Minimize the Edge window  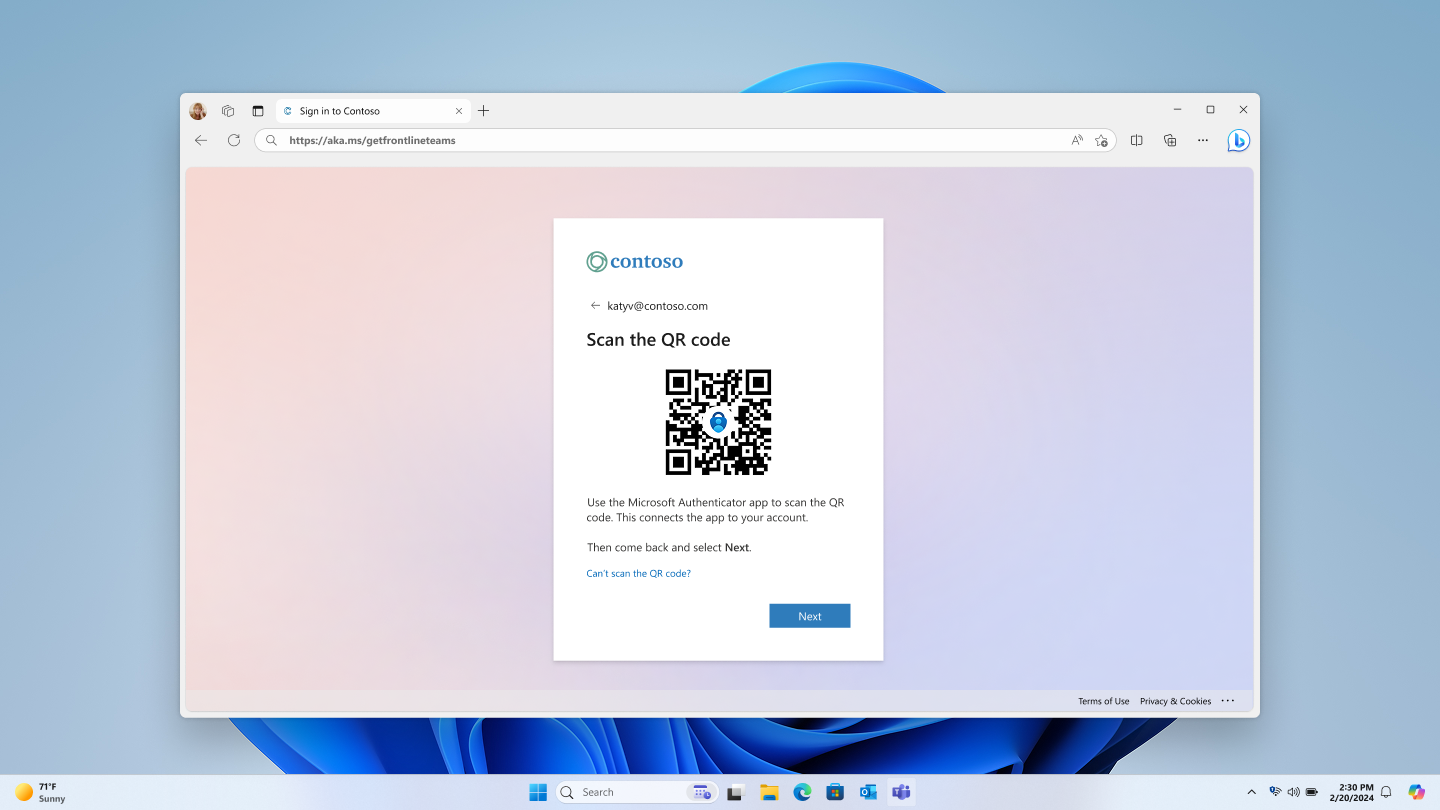[1177, 110]
